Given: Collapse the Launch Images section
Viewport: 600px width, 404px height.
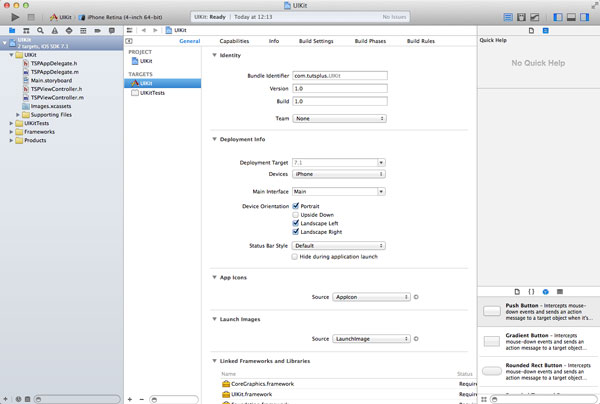Looking at the screenshot, I should pos(214,319).
